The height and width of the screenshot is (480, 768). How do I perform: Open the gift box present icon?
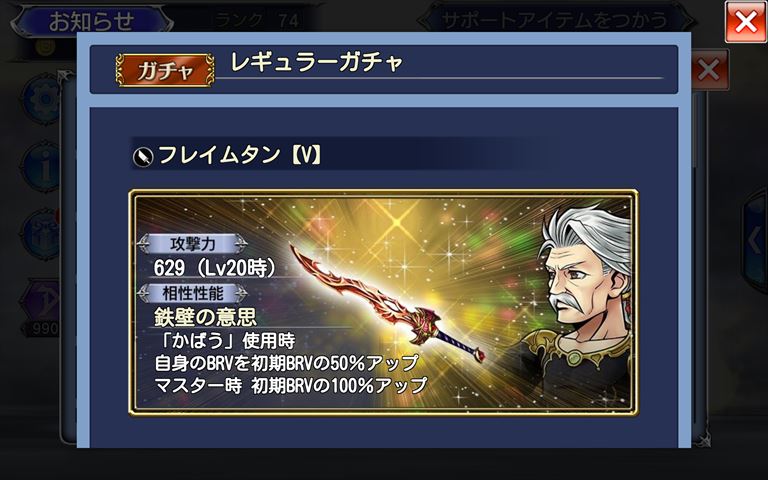44,234
